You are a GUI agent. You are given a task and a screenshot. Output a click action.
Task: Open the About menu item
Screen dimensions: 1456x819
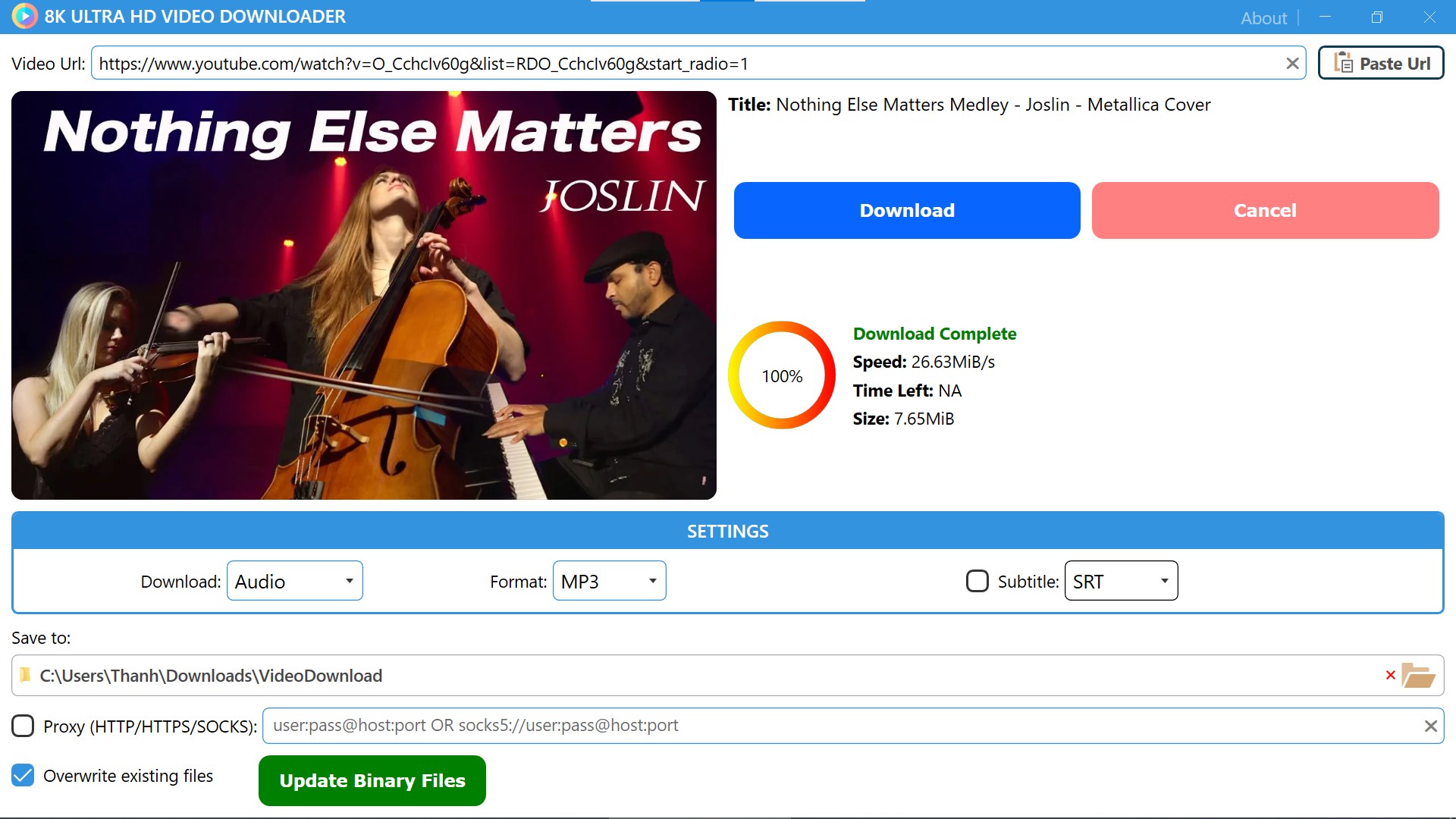click(1263, 17)
